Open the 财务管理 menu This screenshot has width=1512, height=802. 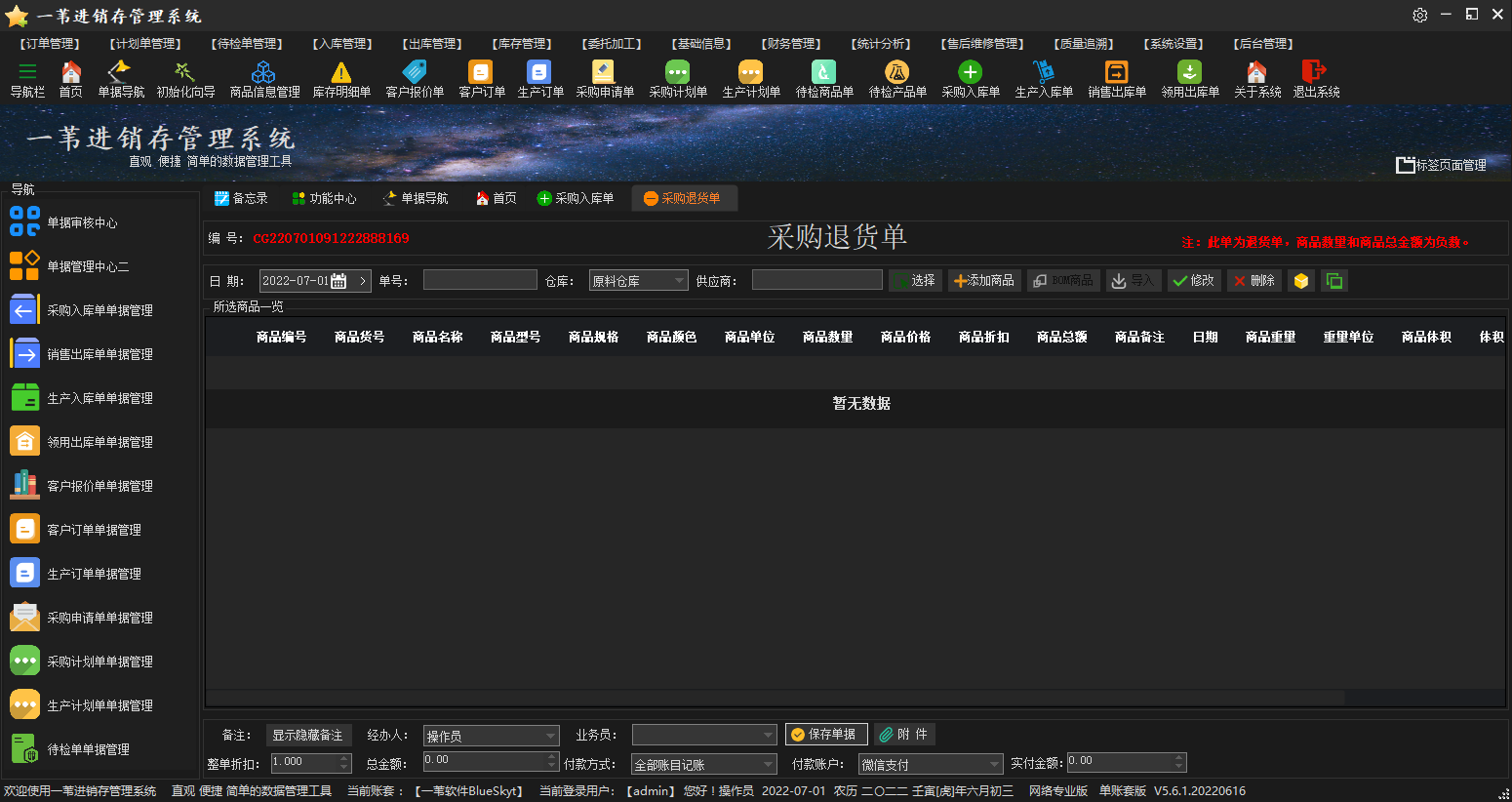click(x=791, y=44)
